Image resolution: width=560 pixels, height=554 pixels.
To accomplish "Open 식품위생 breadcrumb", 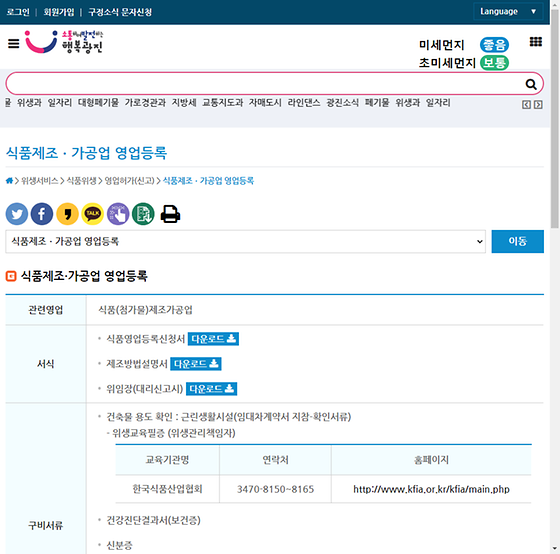I will click(x=81, y=181).
